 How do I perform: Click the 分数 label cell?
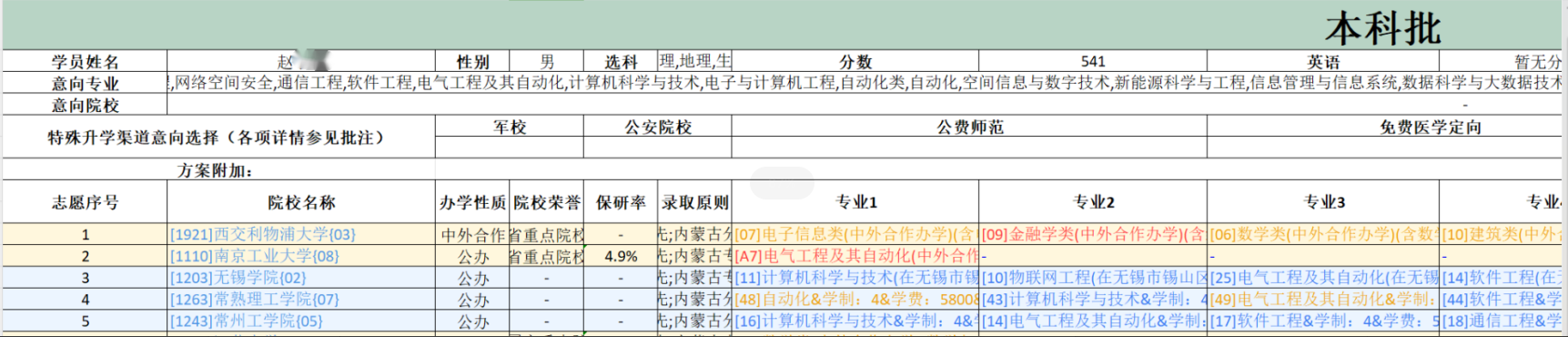tap(855, 61)
